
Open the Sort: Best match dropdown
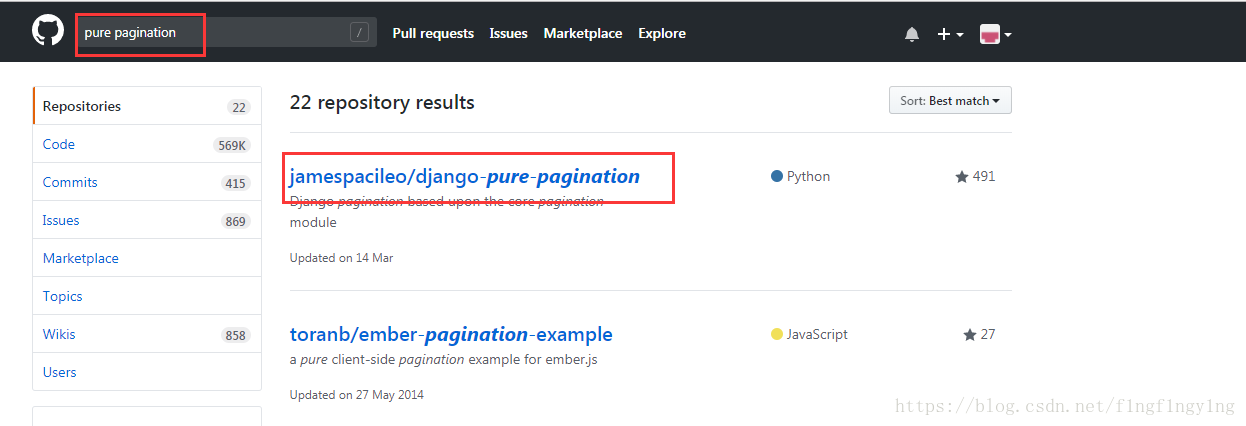950,101
